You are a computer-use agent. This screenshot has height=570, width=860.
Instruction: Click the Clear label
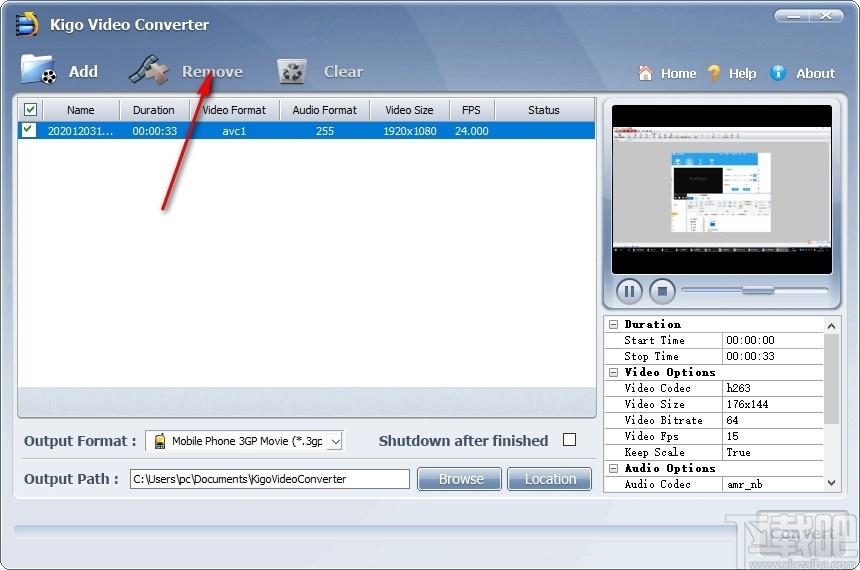[343, 71]
